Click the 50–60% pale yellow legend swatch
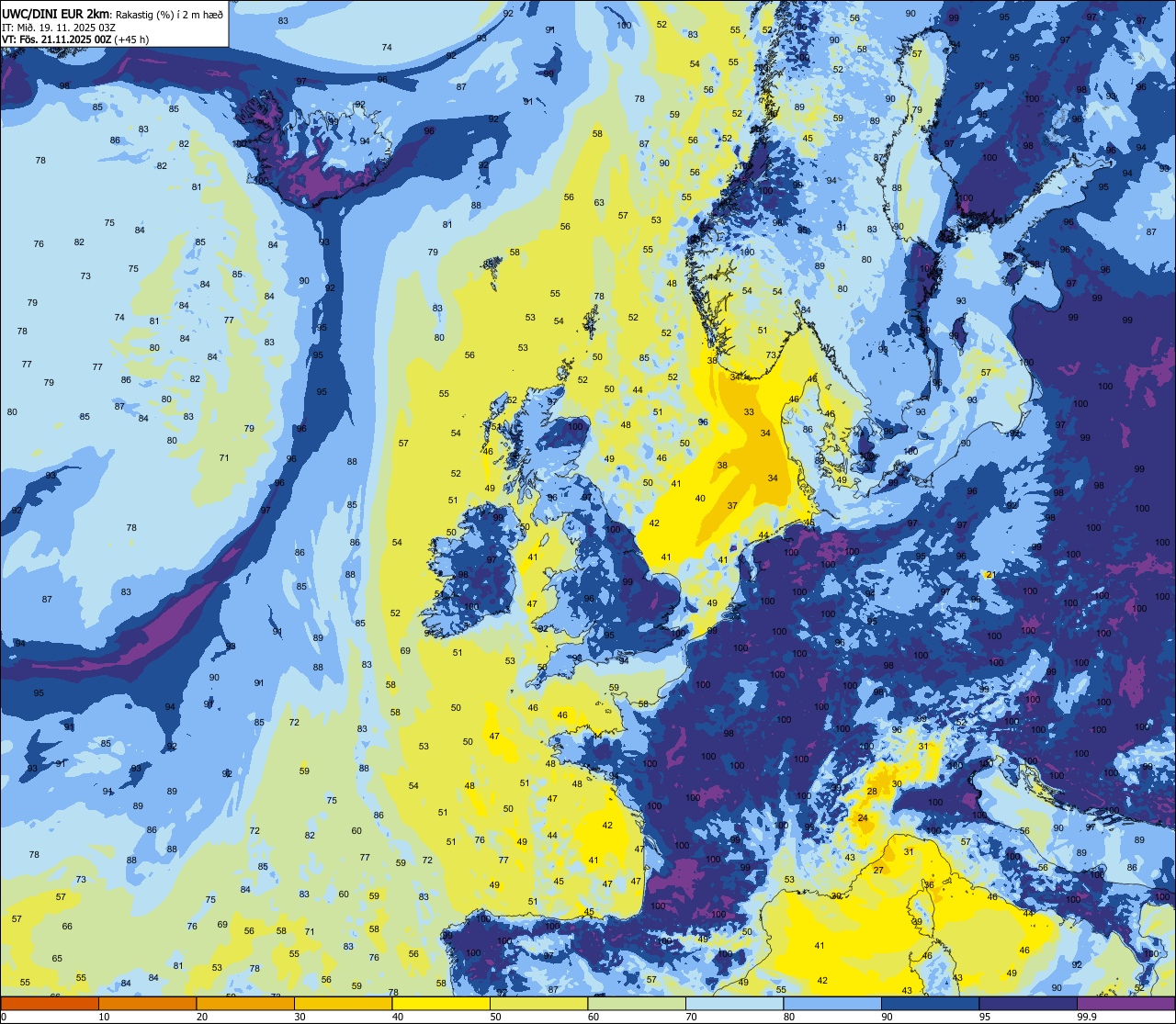Image resolution: width=1176 pixels, height=1024 pixels. click(538, 1003)
